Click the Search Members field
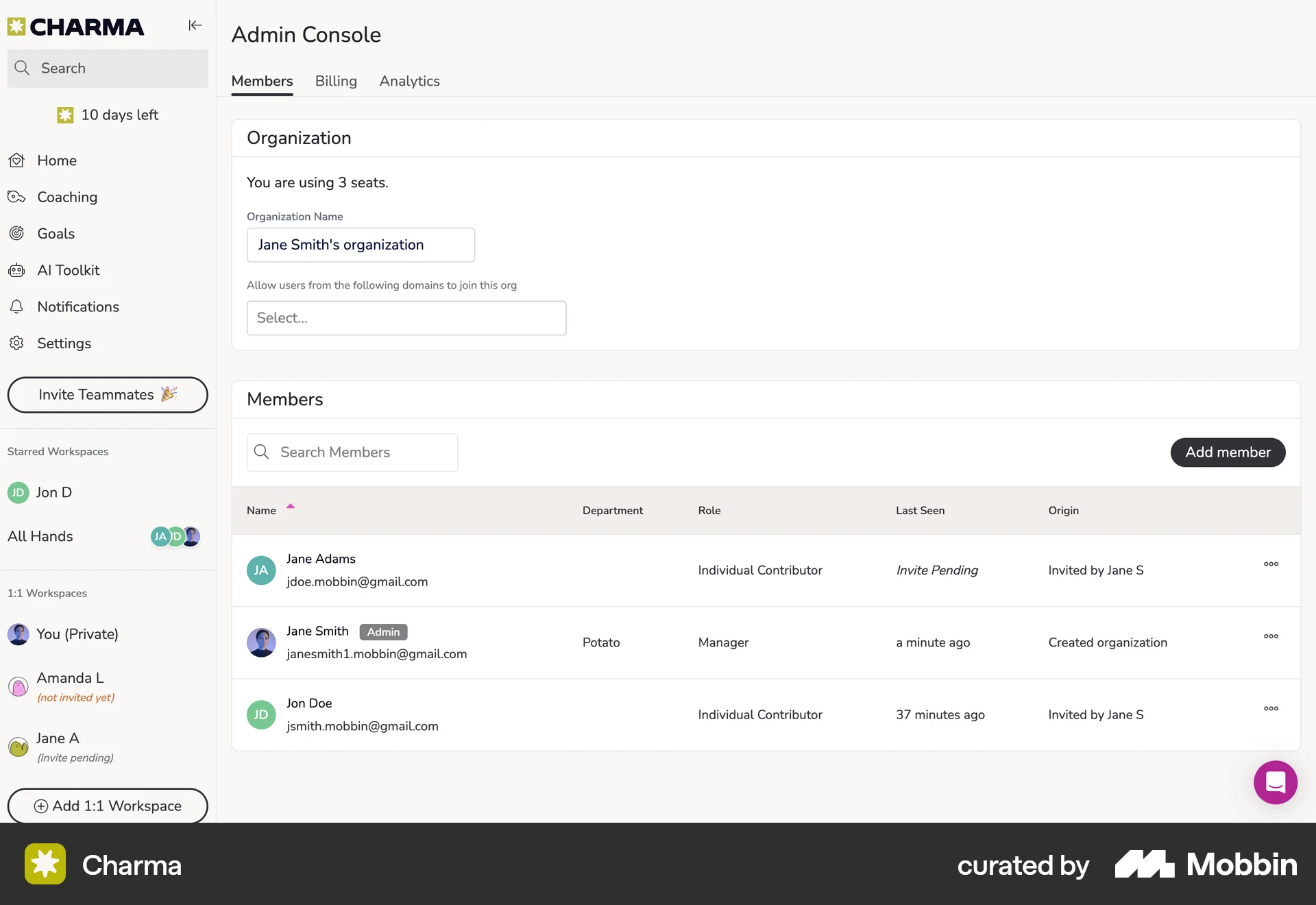The height and width of the screenshot is (905, 1316). 352,452
